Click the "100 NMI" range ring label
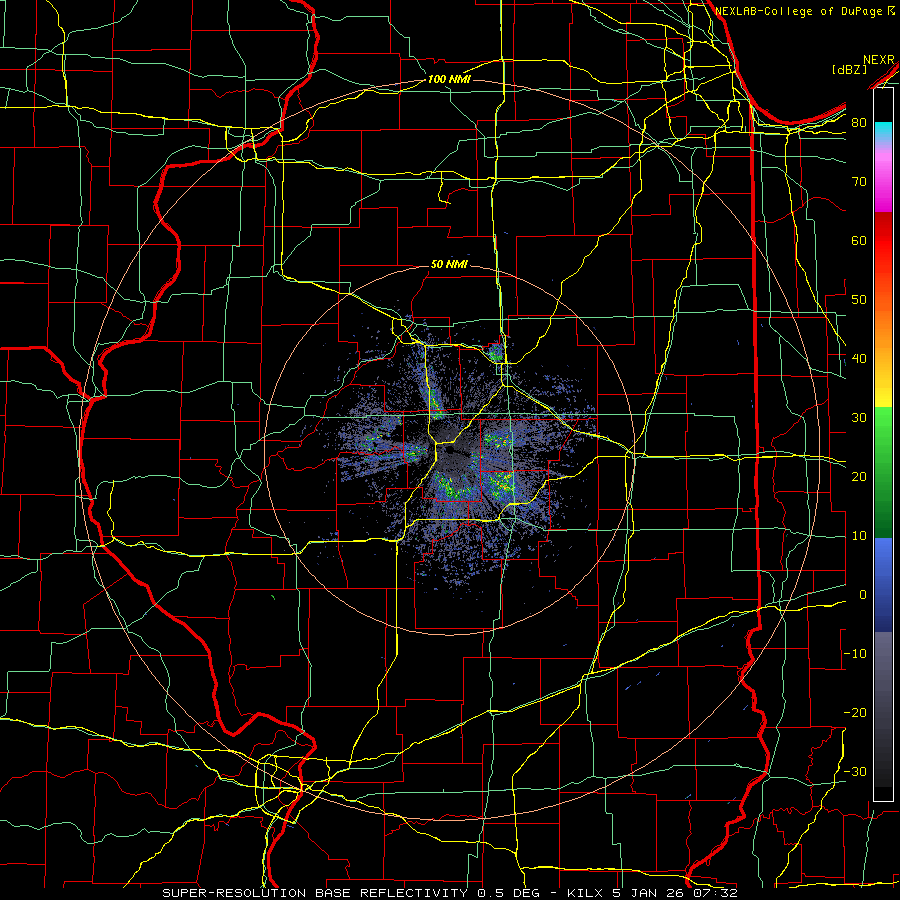Viewport: 900px width, 900px height. [449, 79]
